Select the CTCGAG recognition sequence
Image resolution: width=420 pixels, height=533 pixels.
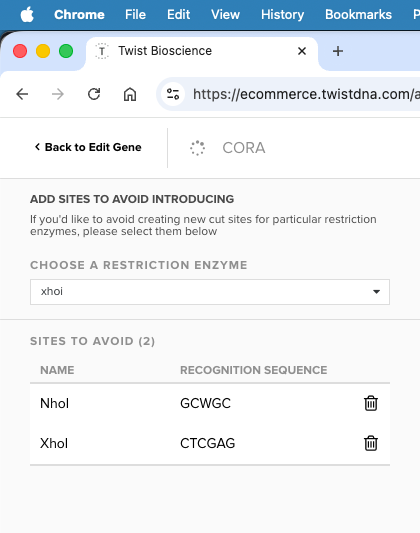point(207,443)
